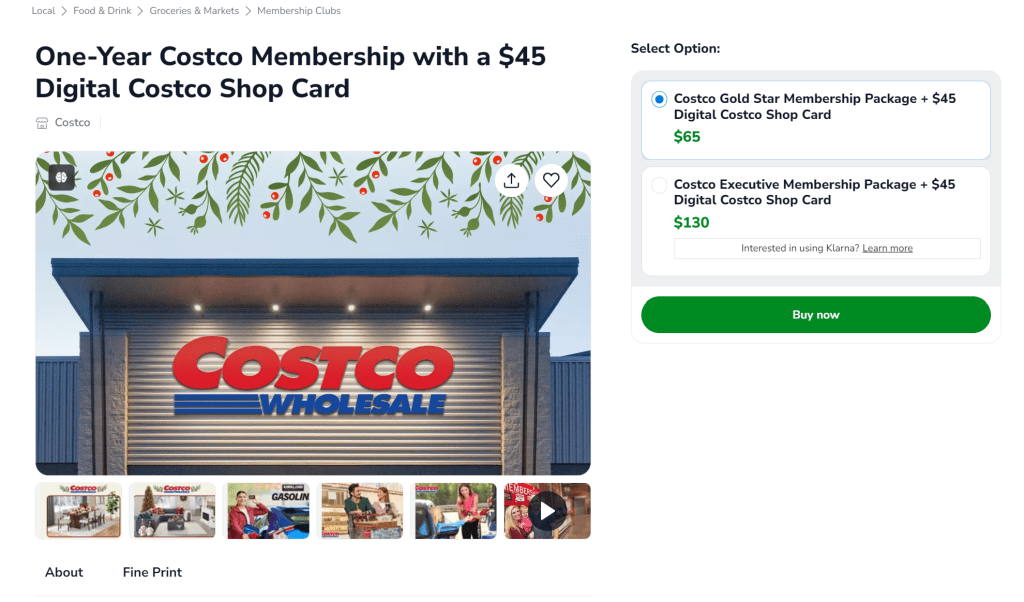Go to Local breadcrumb link
The image size is (1024, 602).
click(43, 11)
